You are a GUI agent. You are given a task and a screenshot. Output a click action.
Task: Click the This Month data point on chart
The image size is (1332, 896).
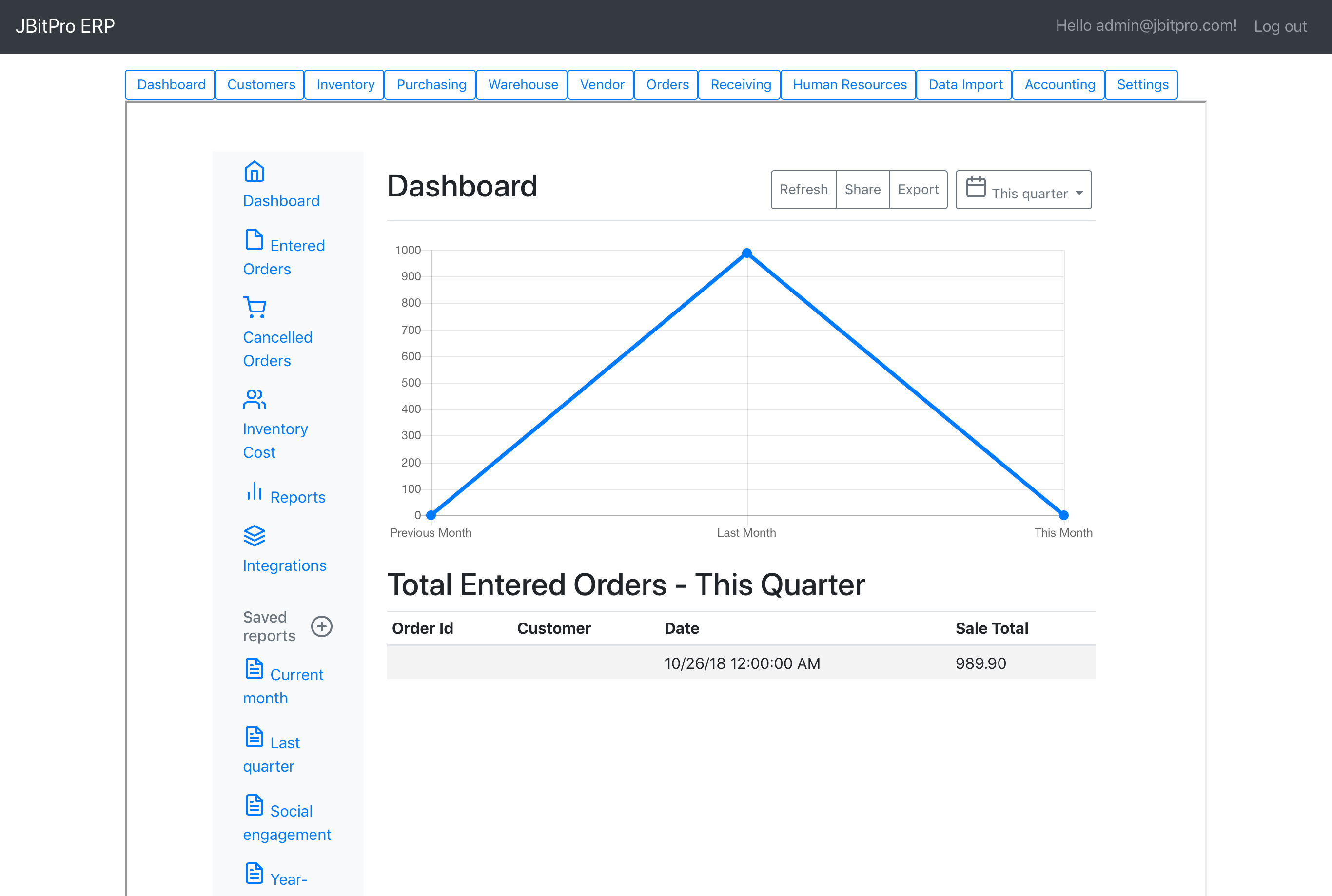click(x=1063, y=515)
